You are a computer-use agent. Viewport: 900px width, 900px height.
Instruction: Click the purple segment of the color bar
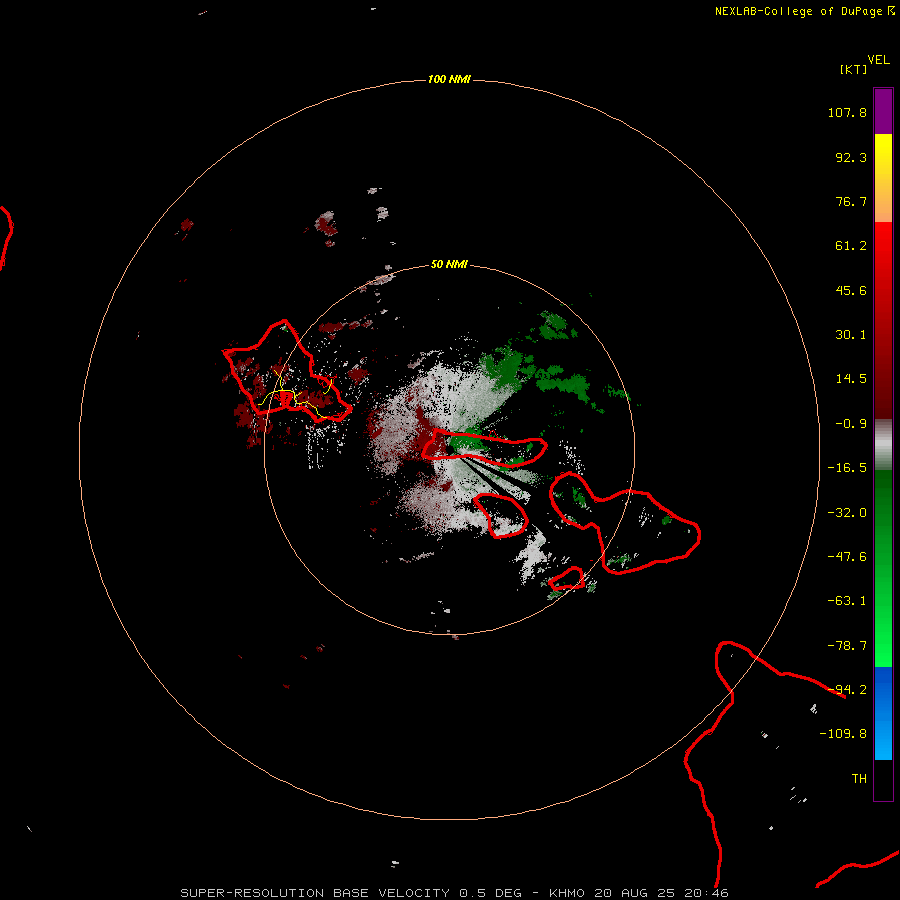[x=883, y=111]
